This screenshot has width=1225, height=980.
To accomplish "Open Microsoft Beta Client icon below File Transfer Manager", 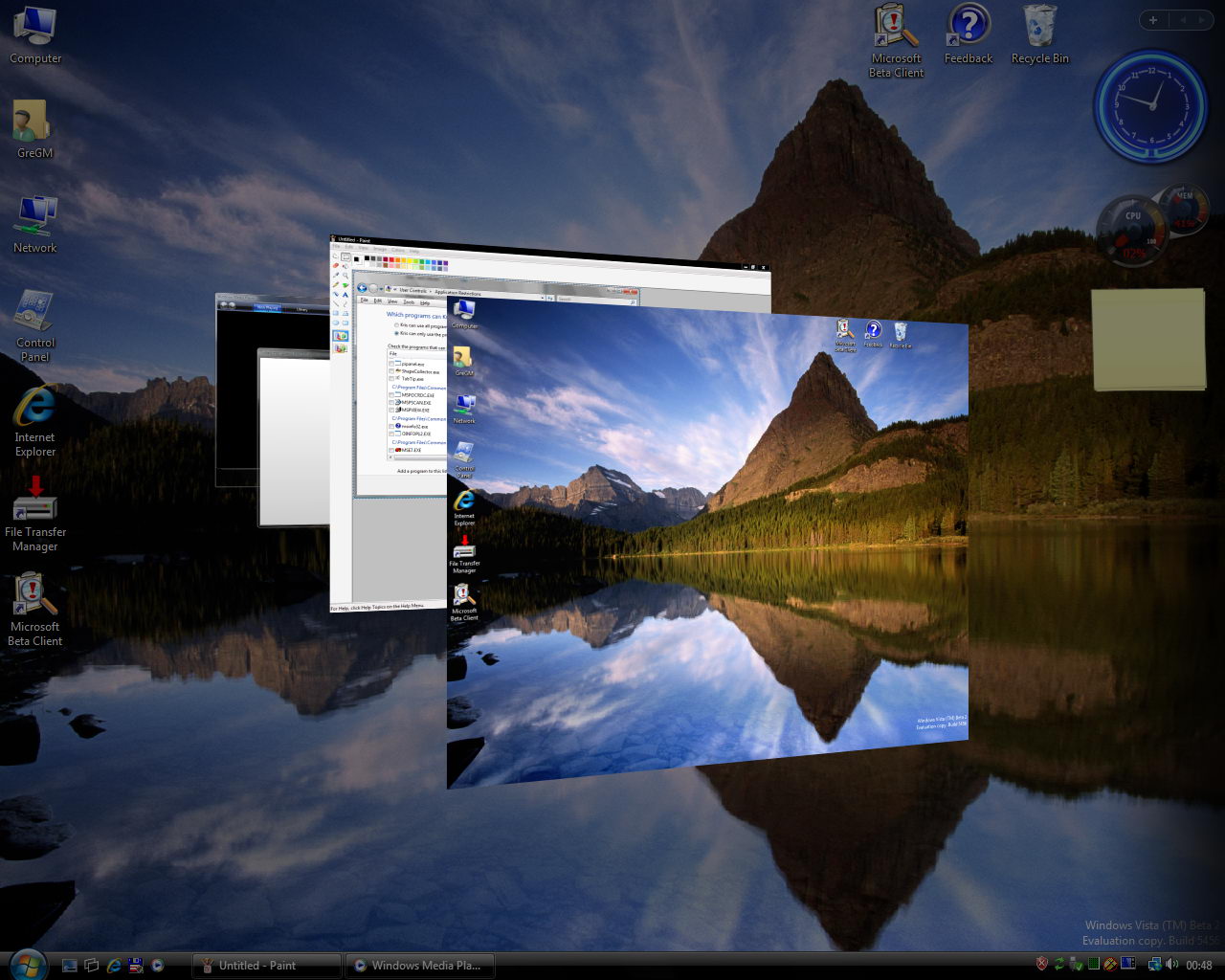I will pyautogui.click(x=35, y=610).
